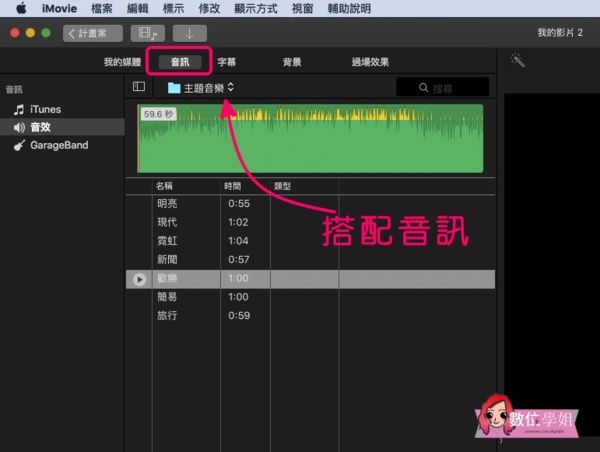Click the 搜尋 search field

click(x=443, y=88)
